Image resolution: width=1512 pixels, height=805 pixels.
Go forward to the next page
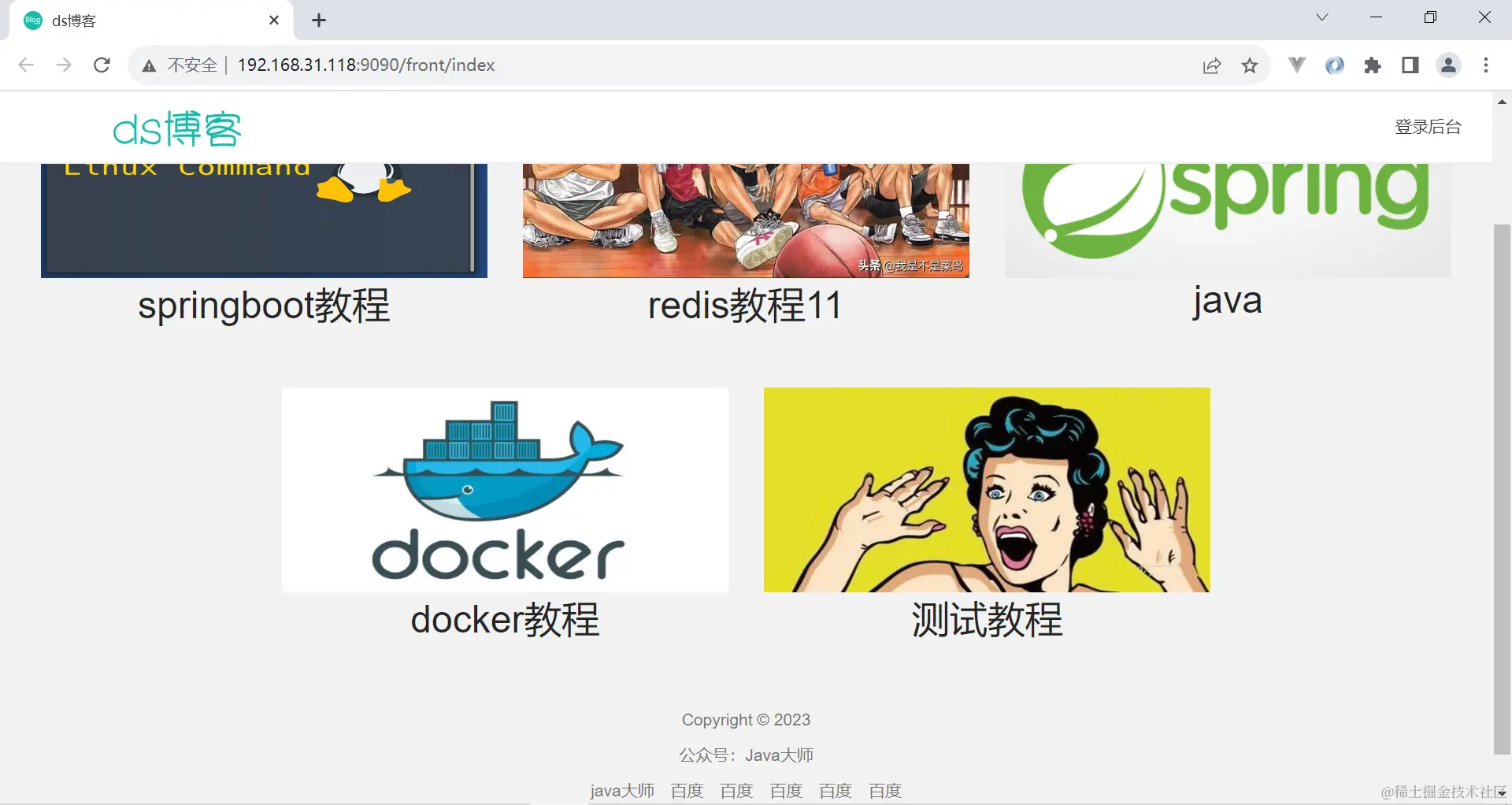tap(64, 65)
